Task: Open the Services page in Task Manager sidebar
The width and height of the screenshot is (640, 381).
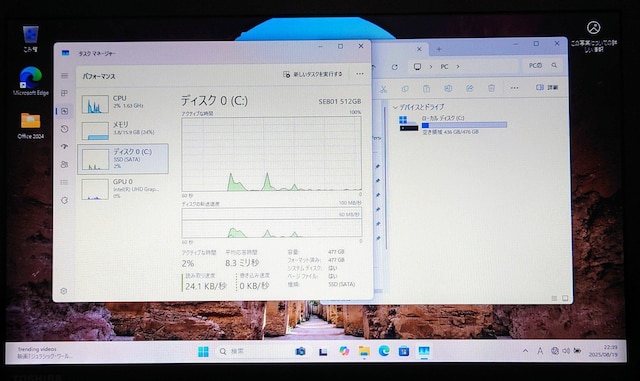Action: tap(64, 200)
